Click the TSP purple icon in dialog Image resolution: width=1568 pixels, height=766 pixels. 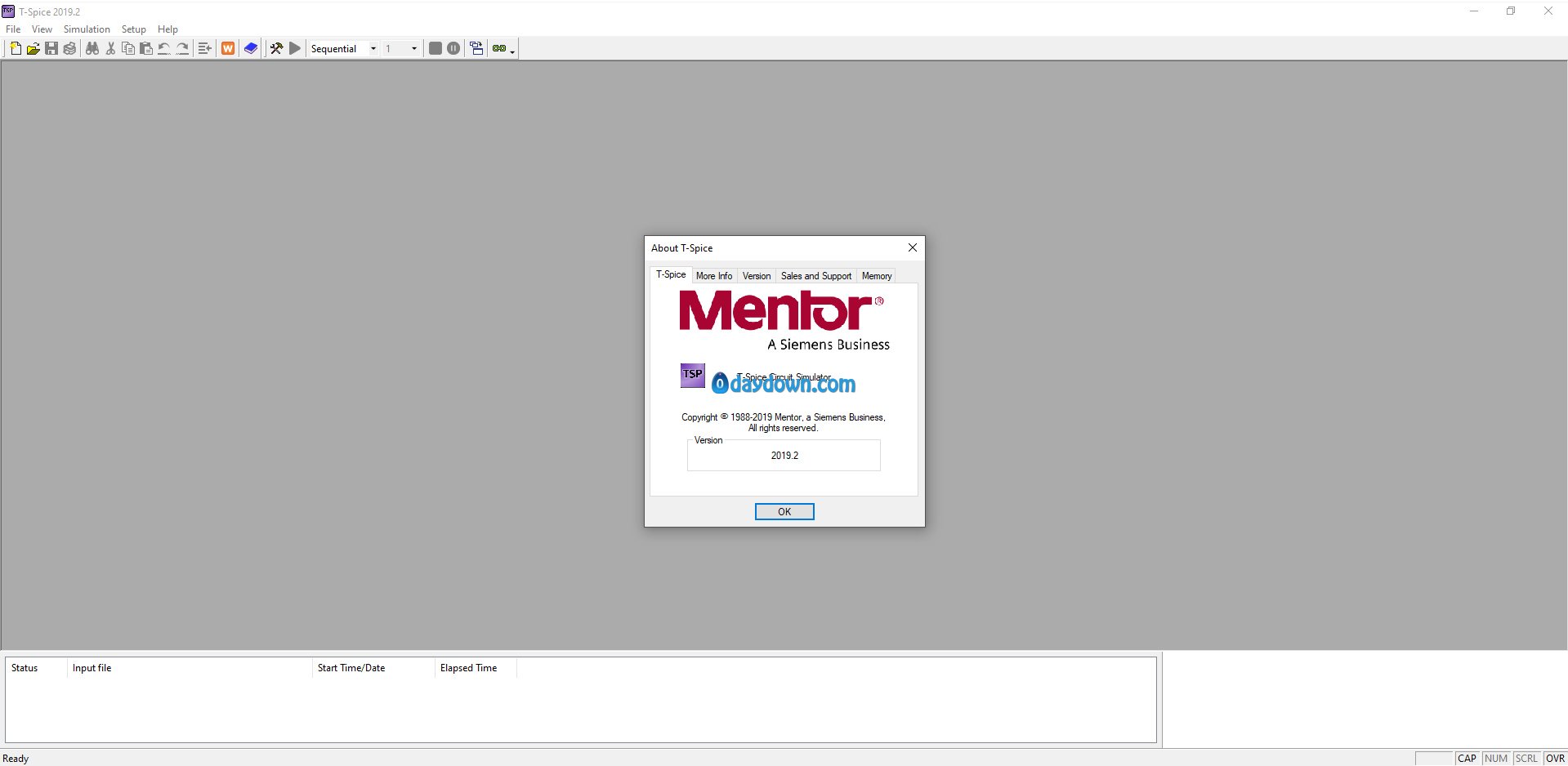coord(693,375)
